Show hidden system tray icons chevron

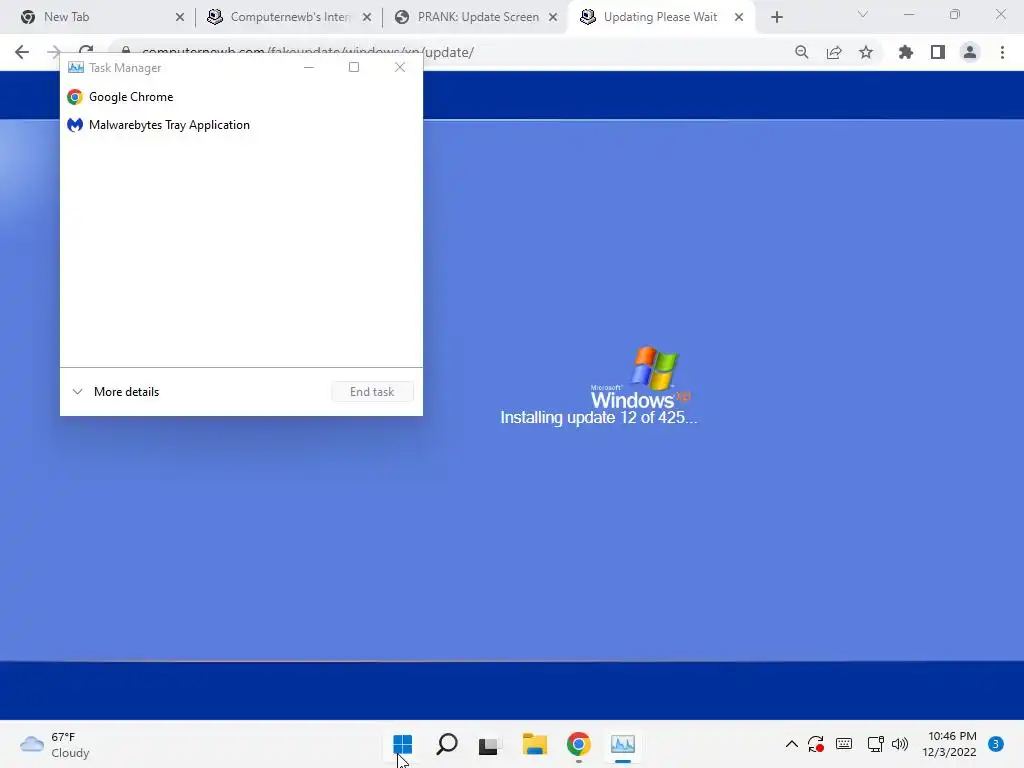(x=792, y=744)
